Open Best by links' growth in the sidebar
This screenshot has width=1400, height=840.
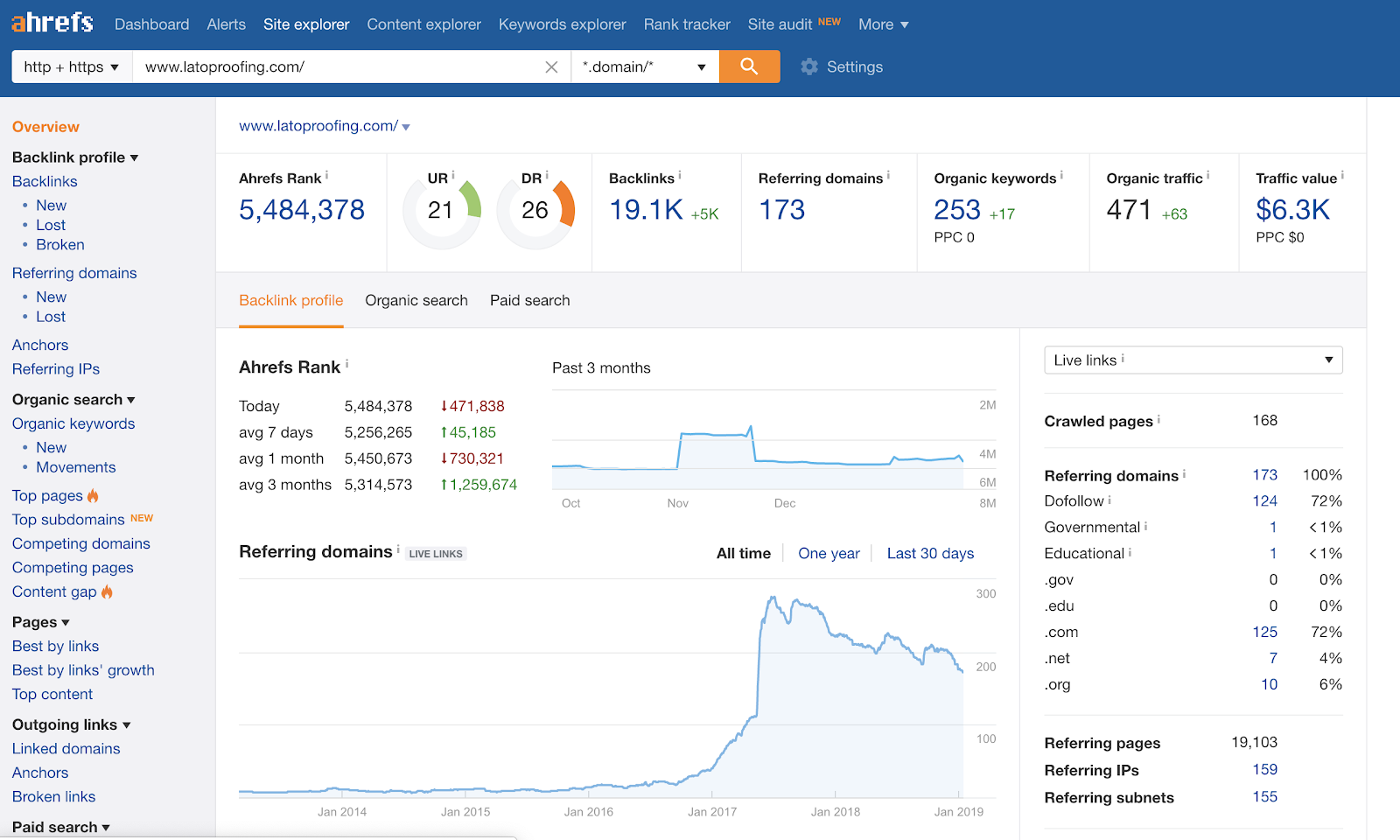point(83,670)
